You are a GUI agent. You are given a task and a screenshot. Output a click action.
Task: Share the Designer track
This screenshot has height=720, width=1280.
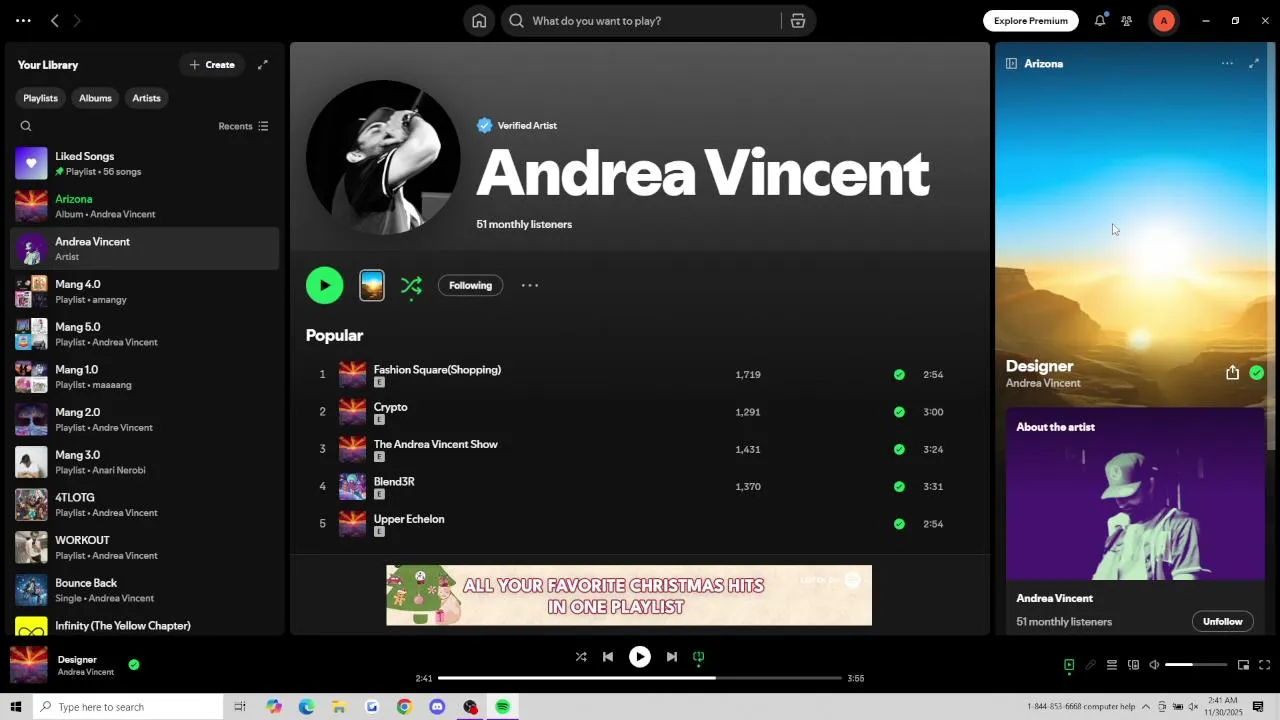(x=1232, y=373)
